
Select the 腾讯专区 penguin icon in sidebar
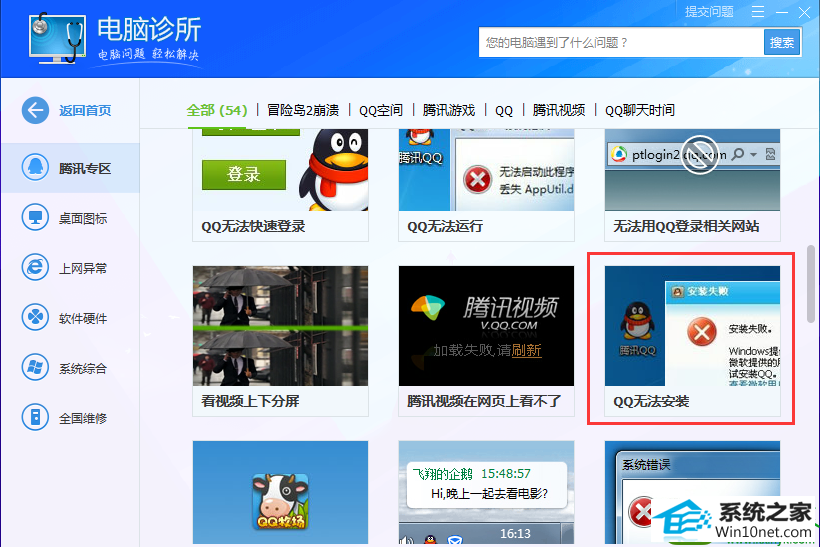tap(35, 168)
